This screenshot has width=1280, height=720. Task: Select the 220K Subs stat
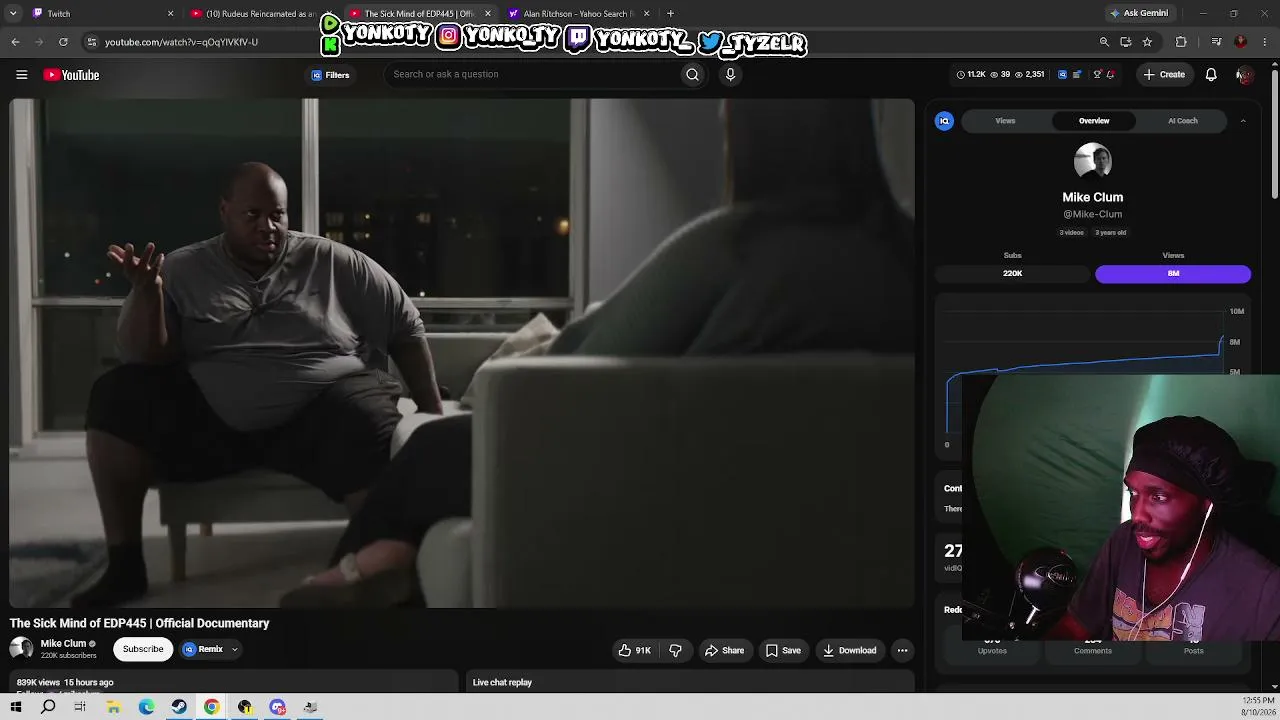pos(1012,273)
